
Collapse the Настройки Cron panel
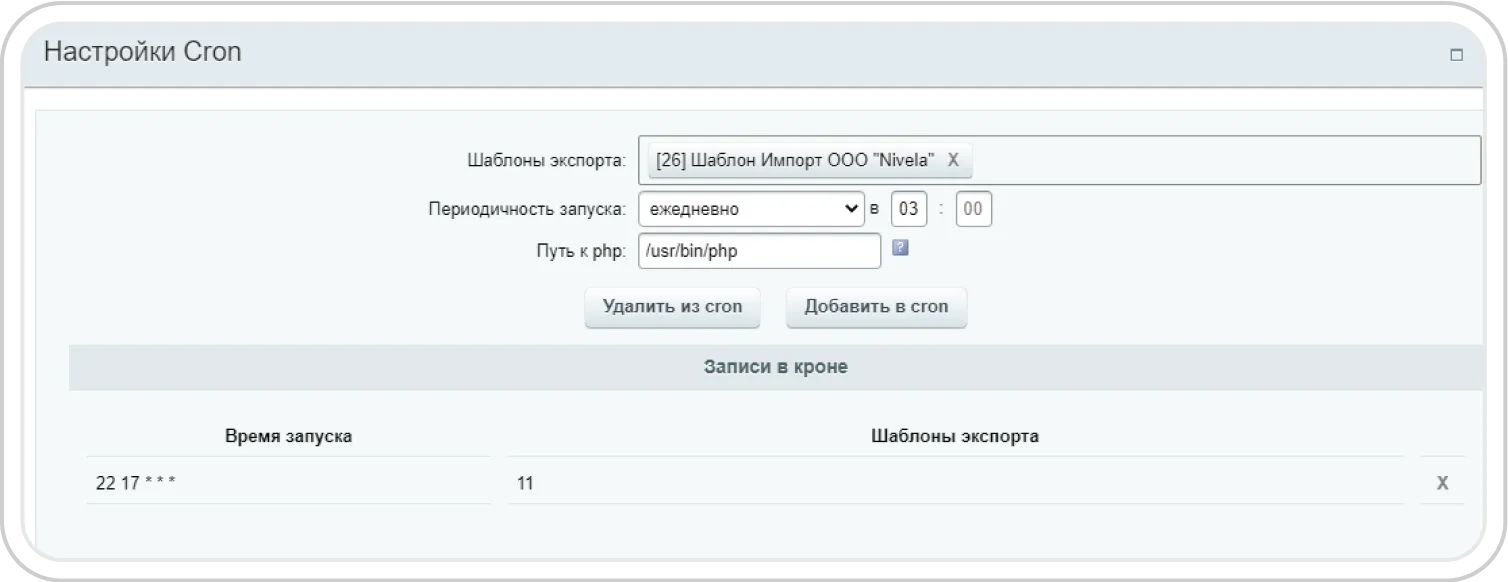click(x=1456, y=56)
